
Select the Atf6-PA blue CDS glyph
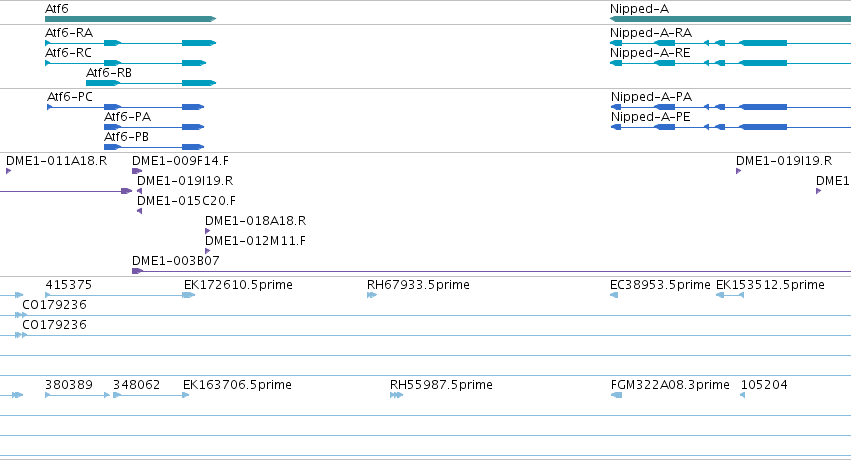pyautogui.click(x=154, y=127)
